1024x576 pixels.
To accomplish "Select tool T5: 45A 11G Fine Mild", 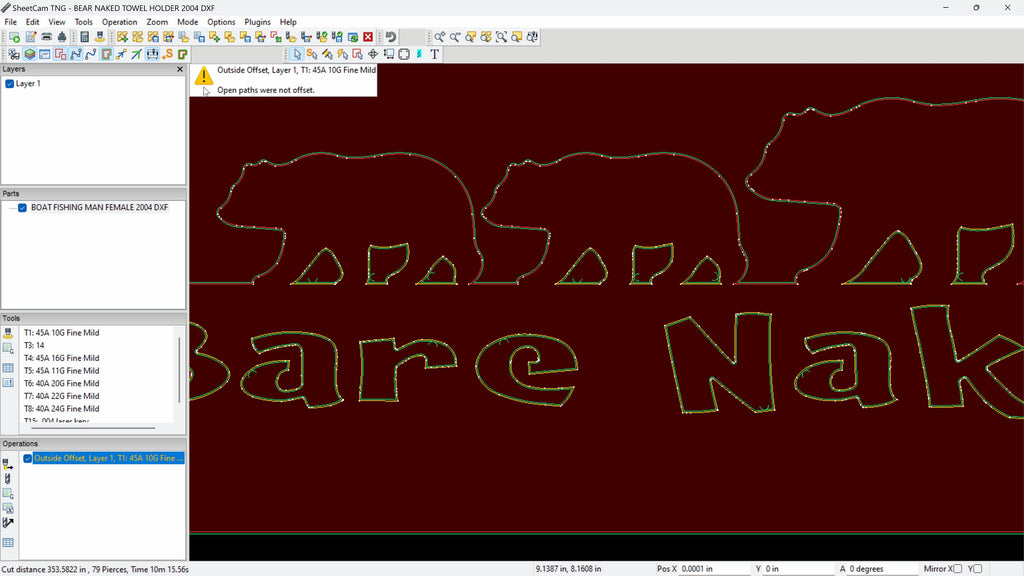I will [61, 371].
